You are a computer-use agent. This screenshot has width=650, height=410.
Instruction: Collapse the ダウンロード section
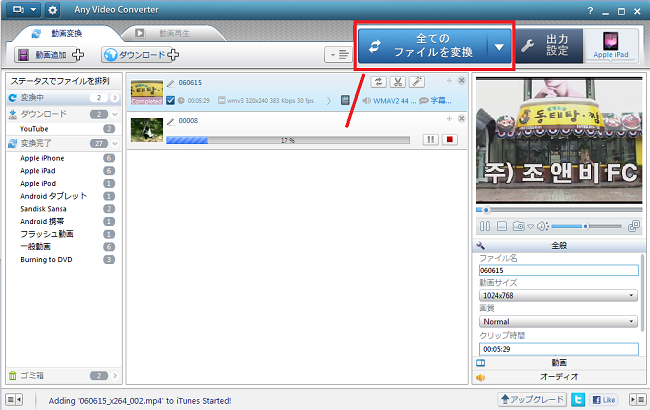tap(115, 114)
